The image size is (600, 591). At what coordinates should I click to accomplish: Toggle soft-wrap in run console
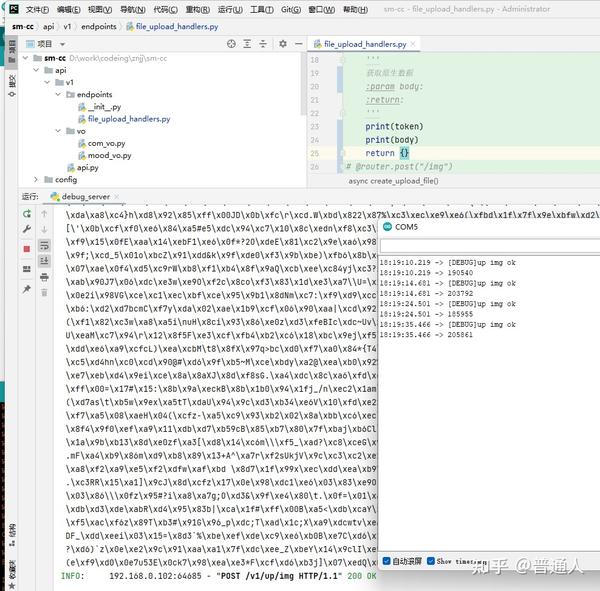[x=44, y=245]
